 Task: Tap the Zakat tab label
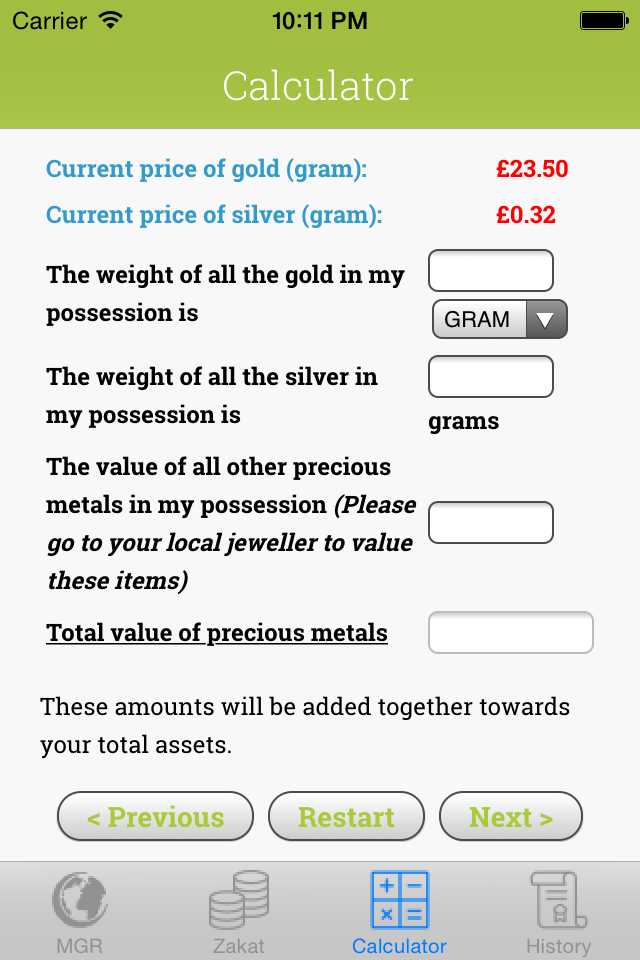[x=239, y=946]
